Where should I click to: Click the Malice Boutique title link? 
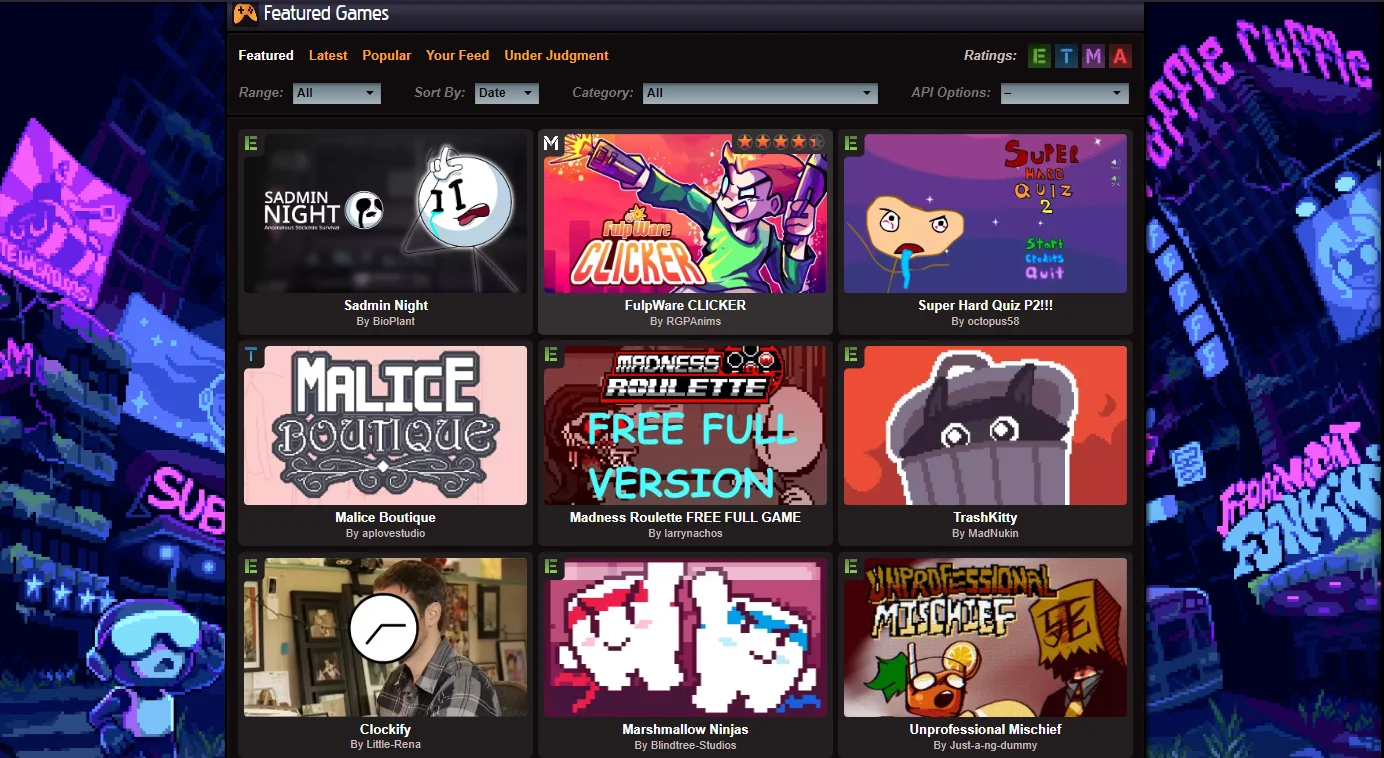pyautogui.click(x=385, y=517)
